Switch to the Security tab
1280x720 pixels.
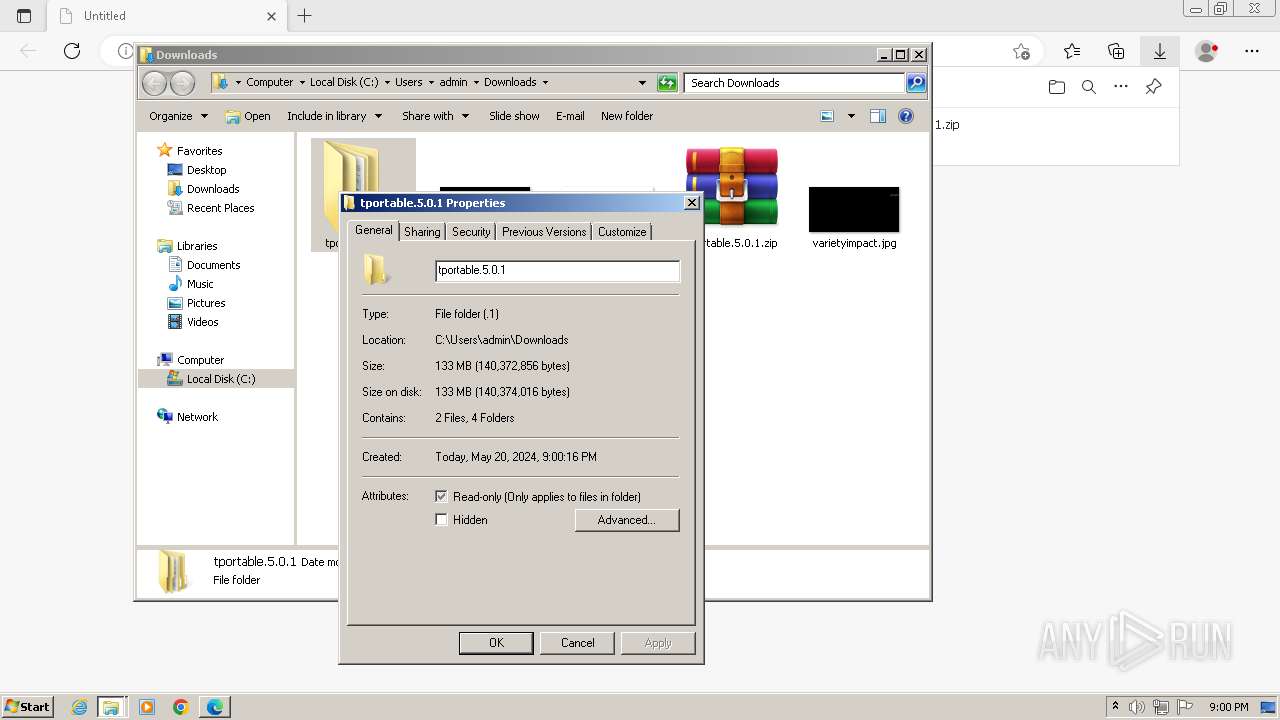[471, 232]
